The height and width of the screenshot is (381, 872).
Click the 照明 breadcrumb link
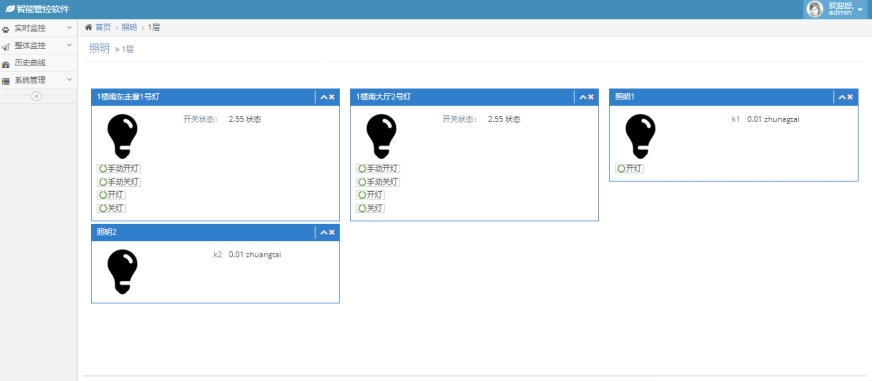point(129,27)
